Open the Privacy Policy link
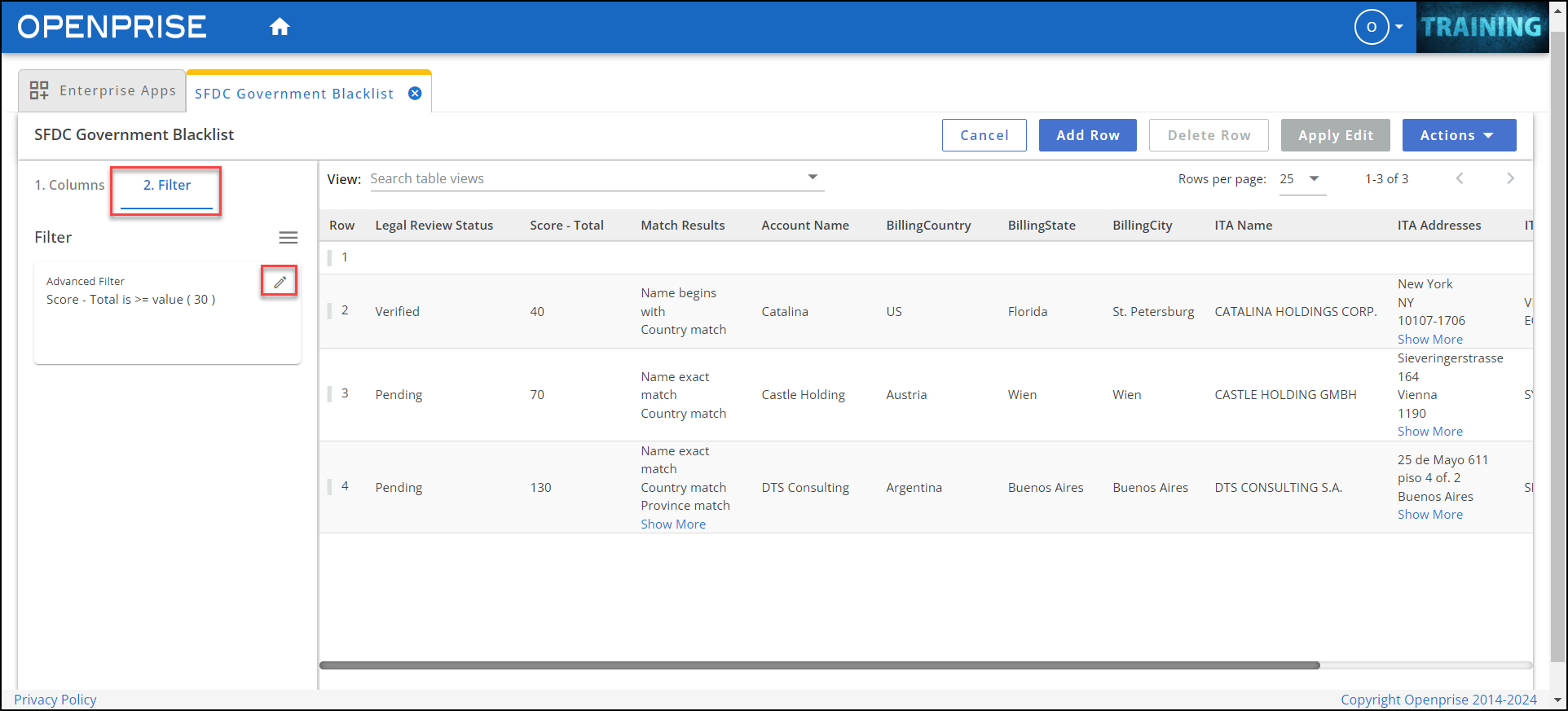The width and height of the screenshot is (1568, 711). (55, 700)
